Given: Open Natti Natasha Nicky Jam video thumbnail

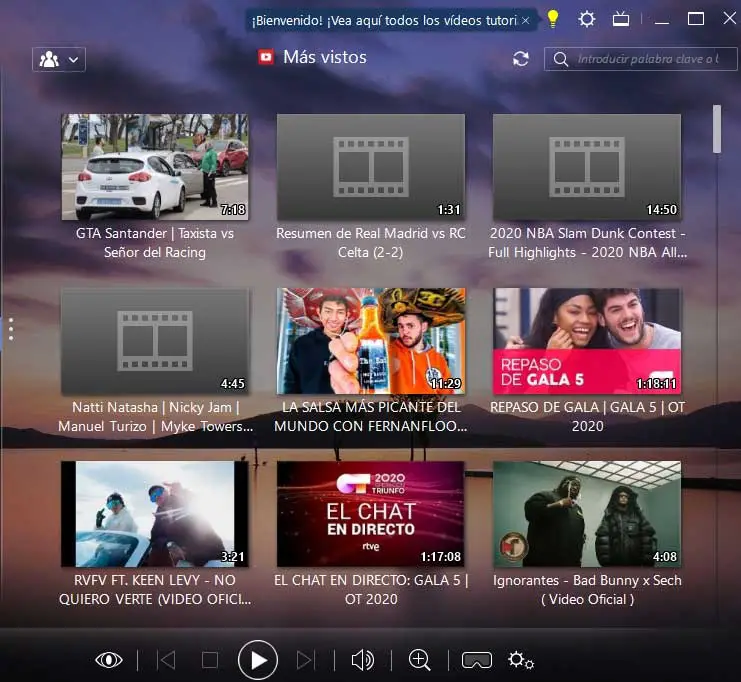Looking at the screenshot, I should (x=155, y=341).
